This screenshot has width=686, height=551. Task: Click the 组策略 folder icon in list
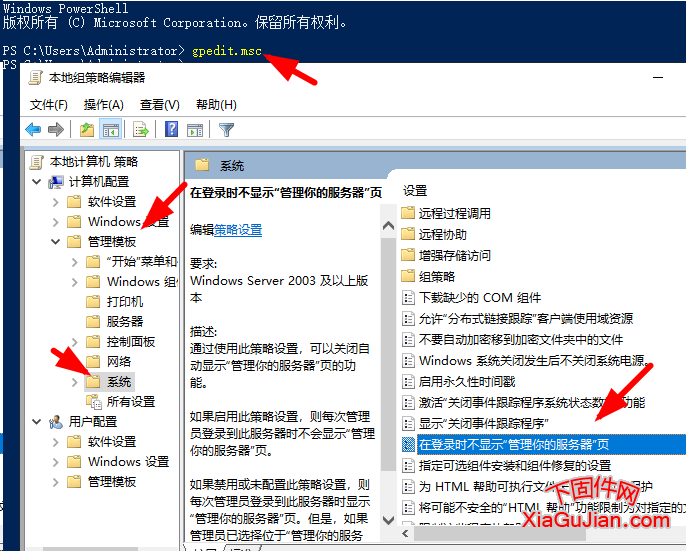[x=408, y=276]
